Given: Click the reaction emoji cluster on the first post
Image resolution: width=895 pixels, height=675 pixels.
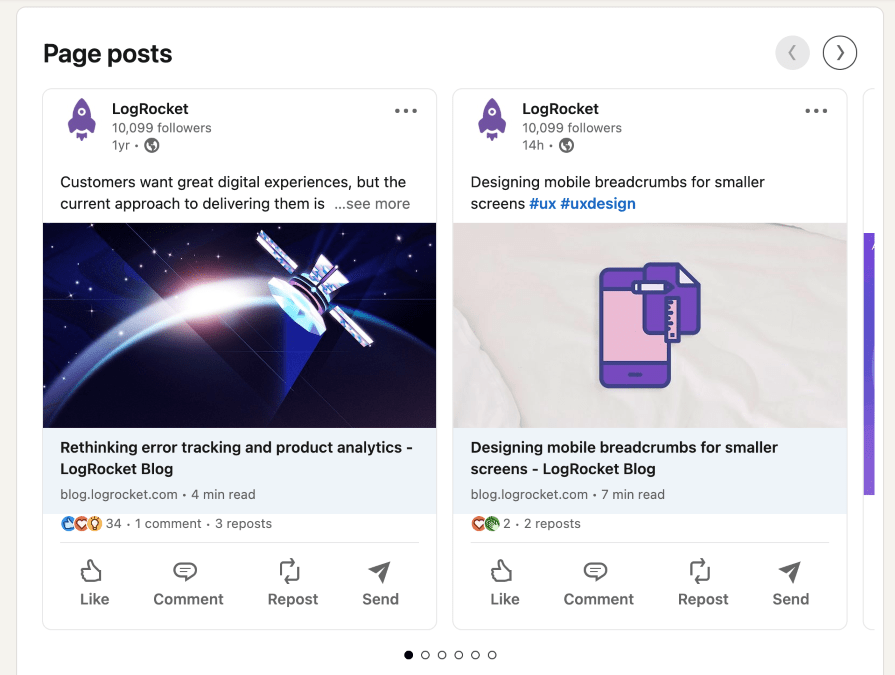Looking at the screenshot, I should (82, 522).
